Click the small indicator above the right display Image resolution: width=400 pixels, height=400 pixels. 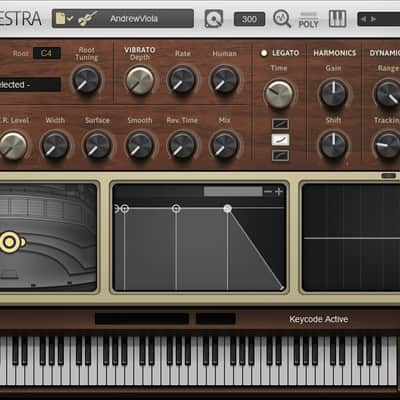(x=388, y=176)
